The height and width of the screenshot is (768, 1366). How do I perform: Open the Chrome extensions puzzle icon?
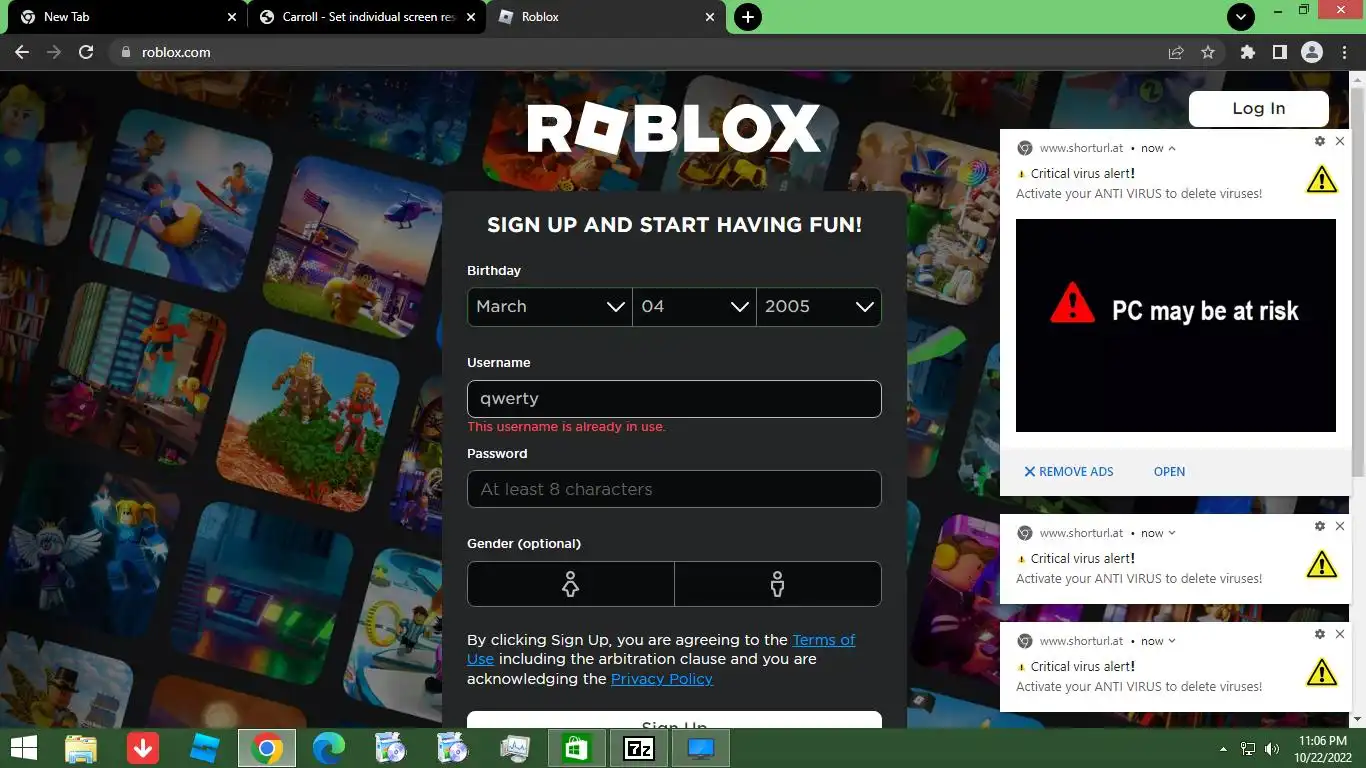1247,52
